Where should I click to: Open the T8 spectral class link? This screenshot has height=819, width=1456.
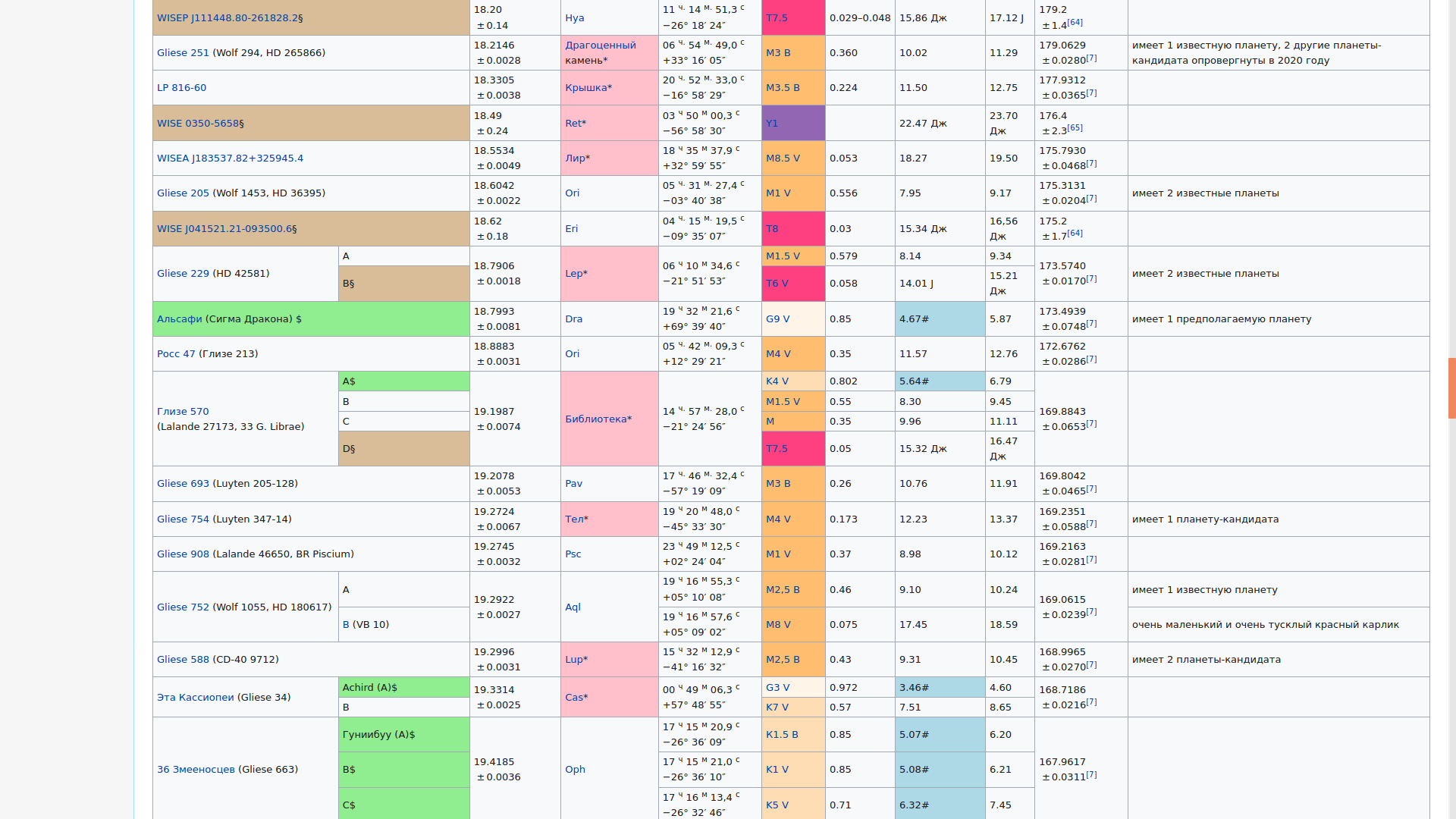click(772, 229)
